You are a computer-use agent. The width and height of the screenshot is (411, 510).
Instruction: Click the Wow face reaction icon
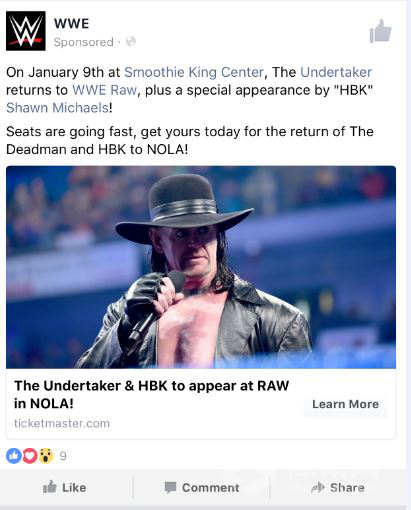click(46, 456)
